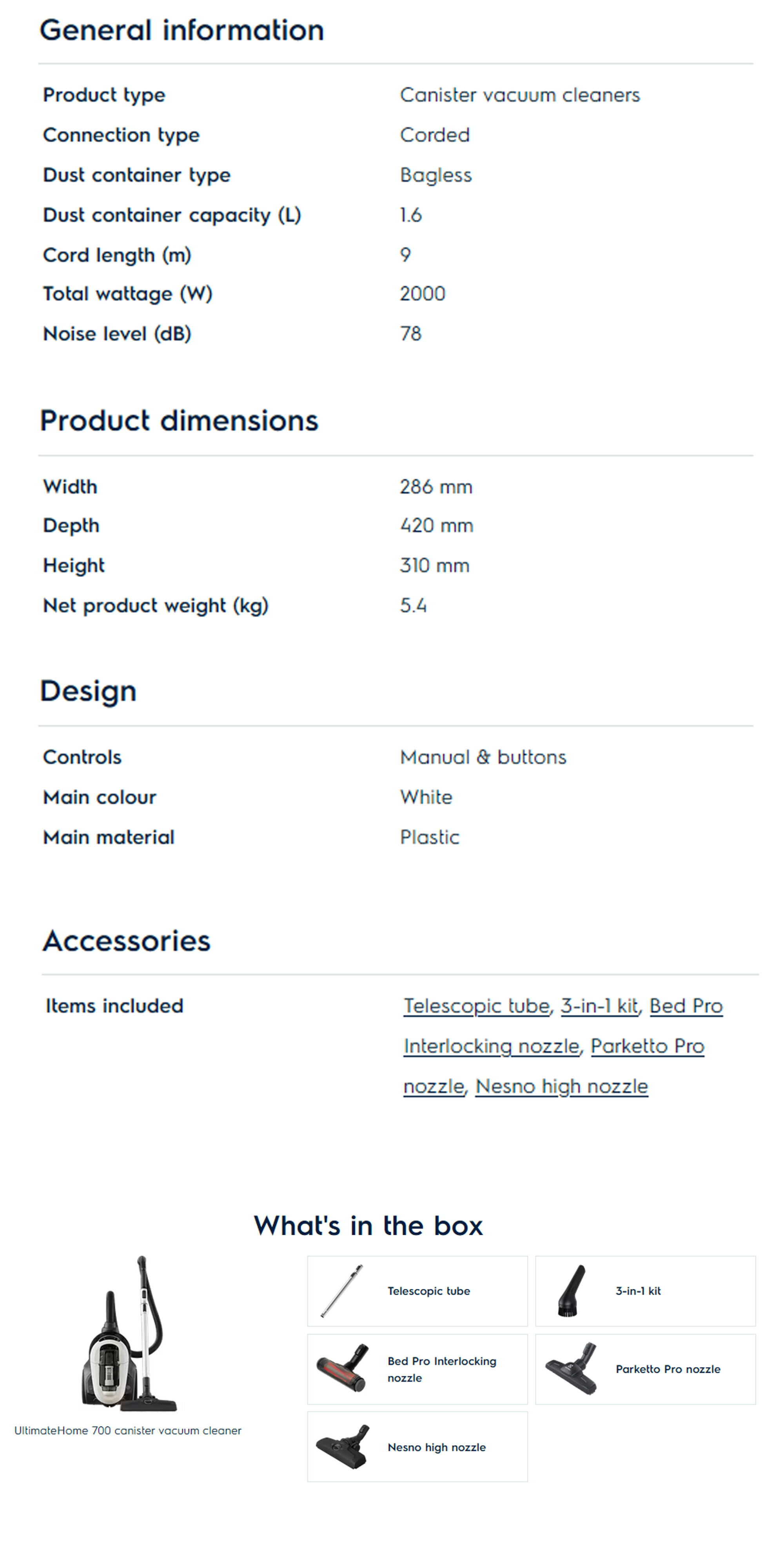This screenshot has height=1568, width=784.
Task: Open the Telescopic tube link under Accessories
Action: (x=477, y=1006)
